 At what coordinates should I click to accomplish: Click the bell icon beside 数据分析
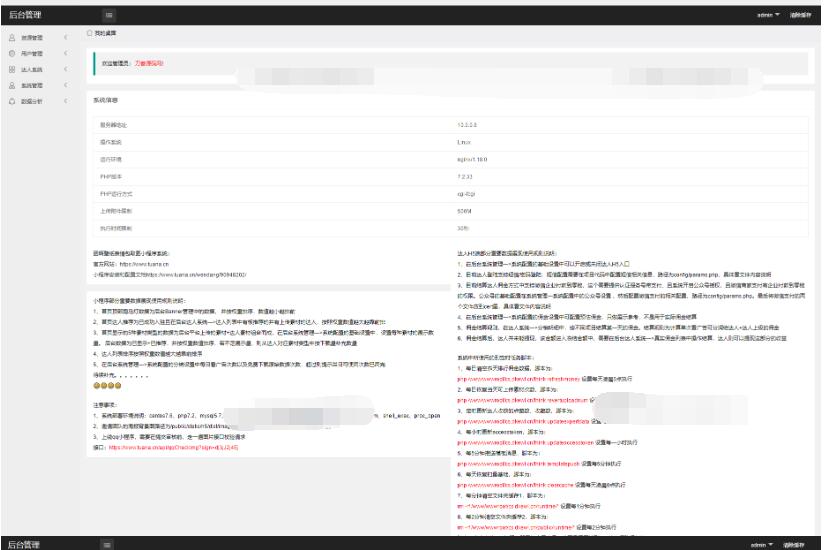click(12, 101)
